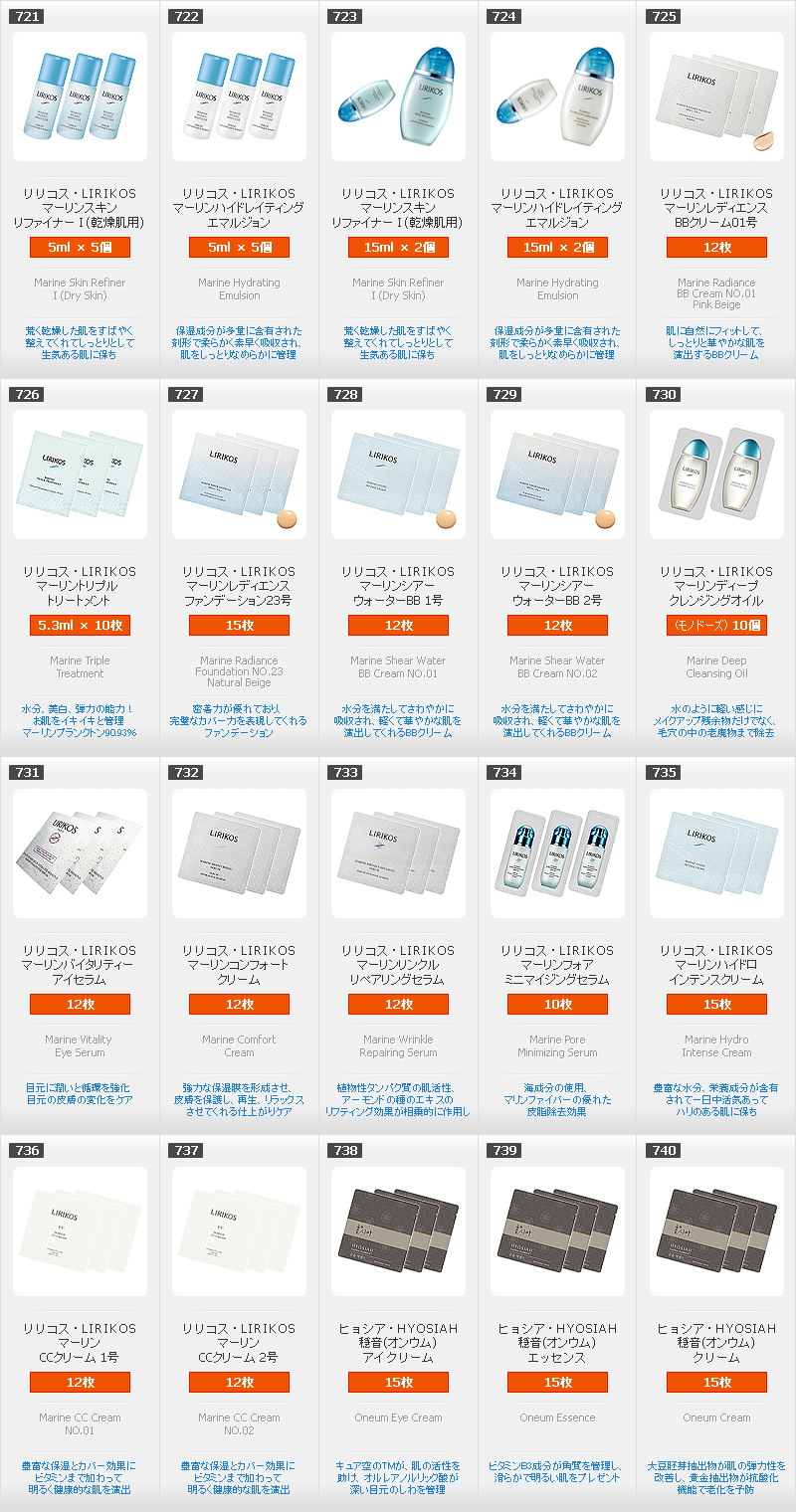
Task: Open product 723 bottle image
Action: (398, 96)
